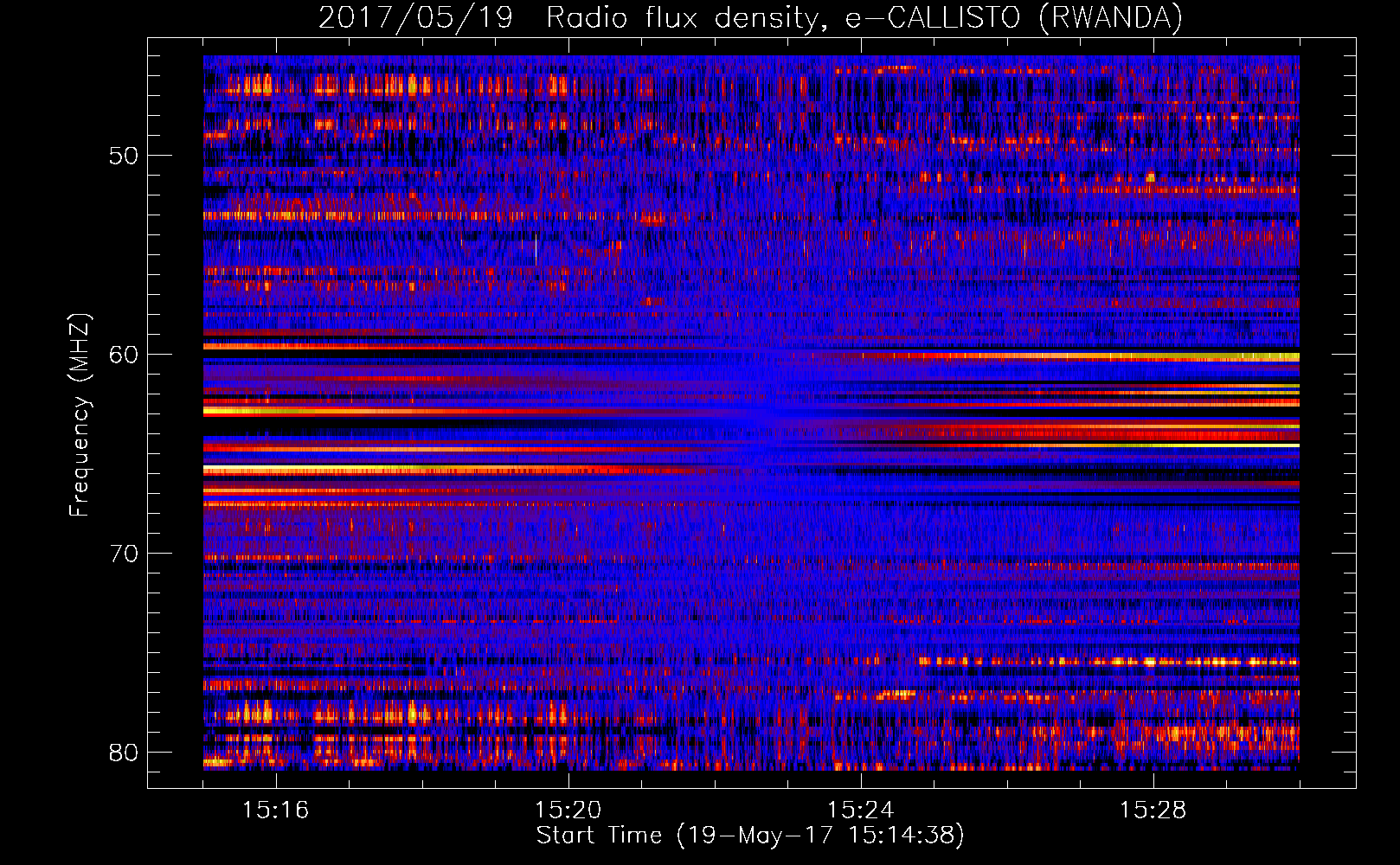Click the 50 frequency tick label
1400x865 pixels.
click(x=124, y=156)
